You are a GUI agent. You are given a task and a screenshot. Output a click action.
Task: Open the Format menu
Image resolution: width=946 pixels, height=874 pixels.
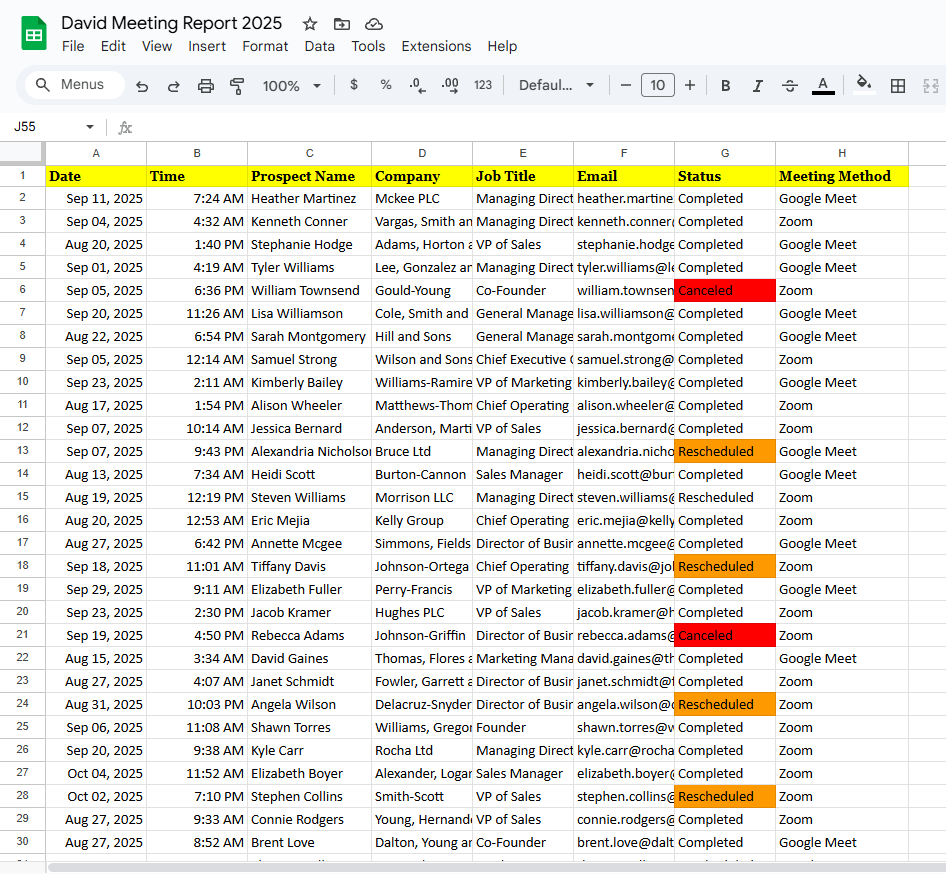pos(265,46)
